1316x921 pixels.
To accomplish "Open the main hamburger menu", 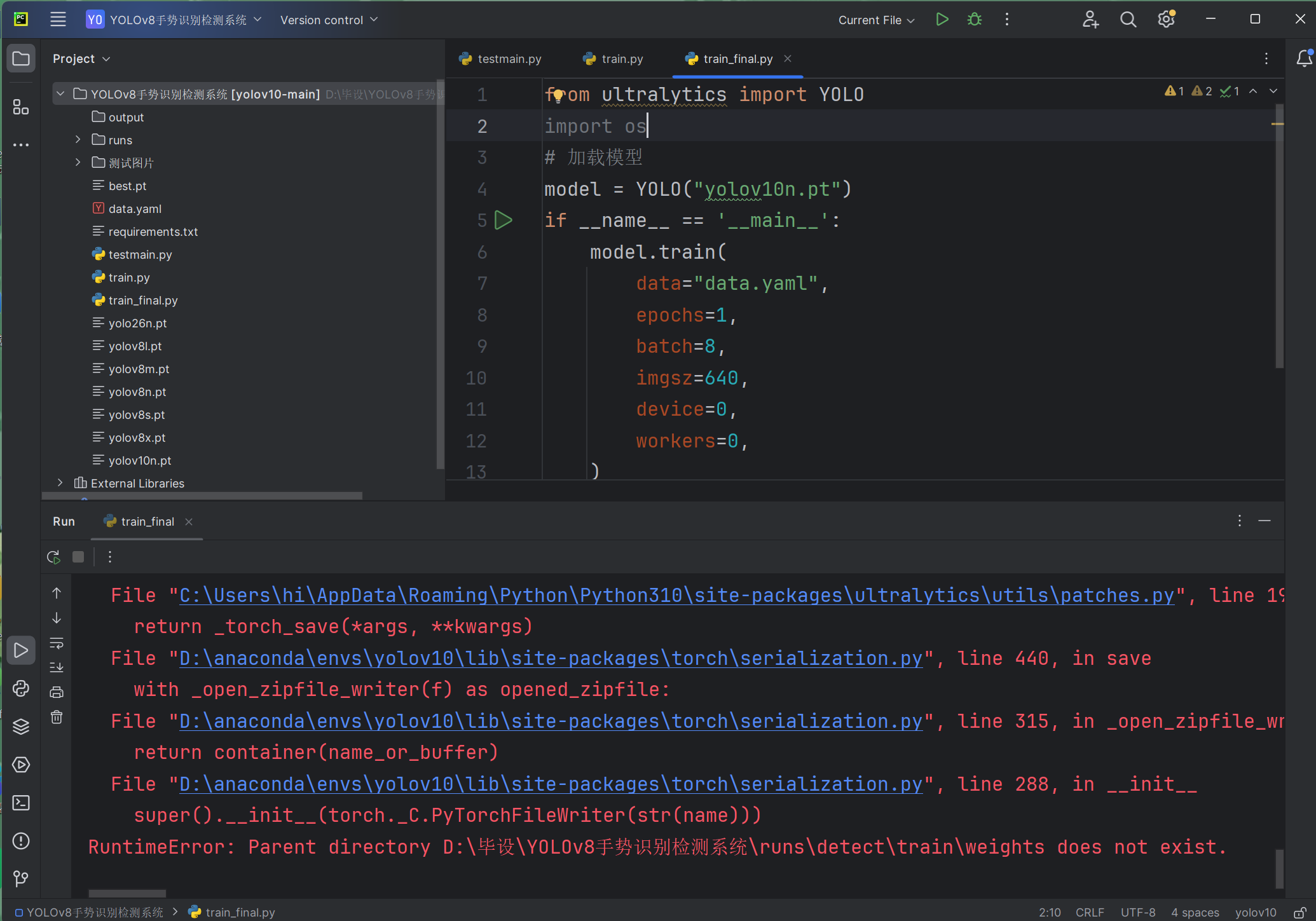I will (58, 20).
